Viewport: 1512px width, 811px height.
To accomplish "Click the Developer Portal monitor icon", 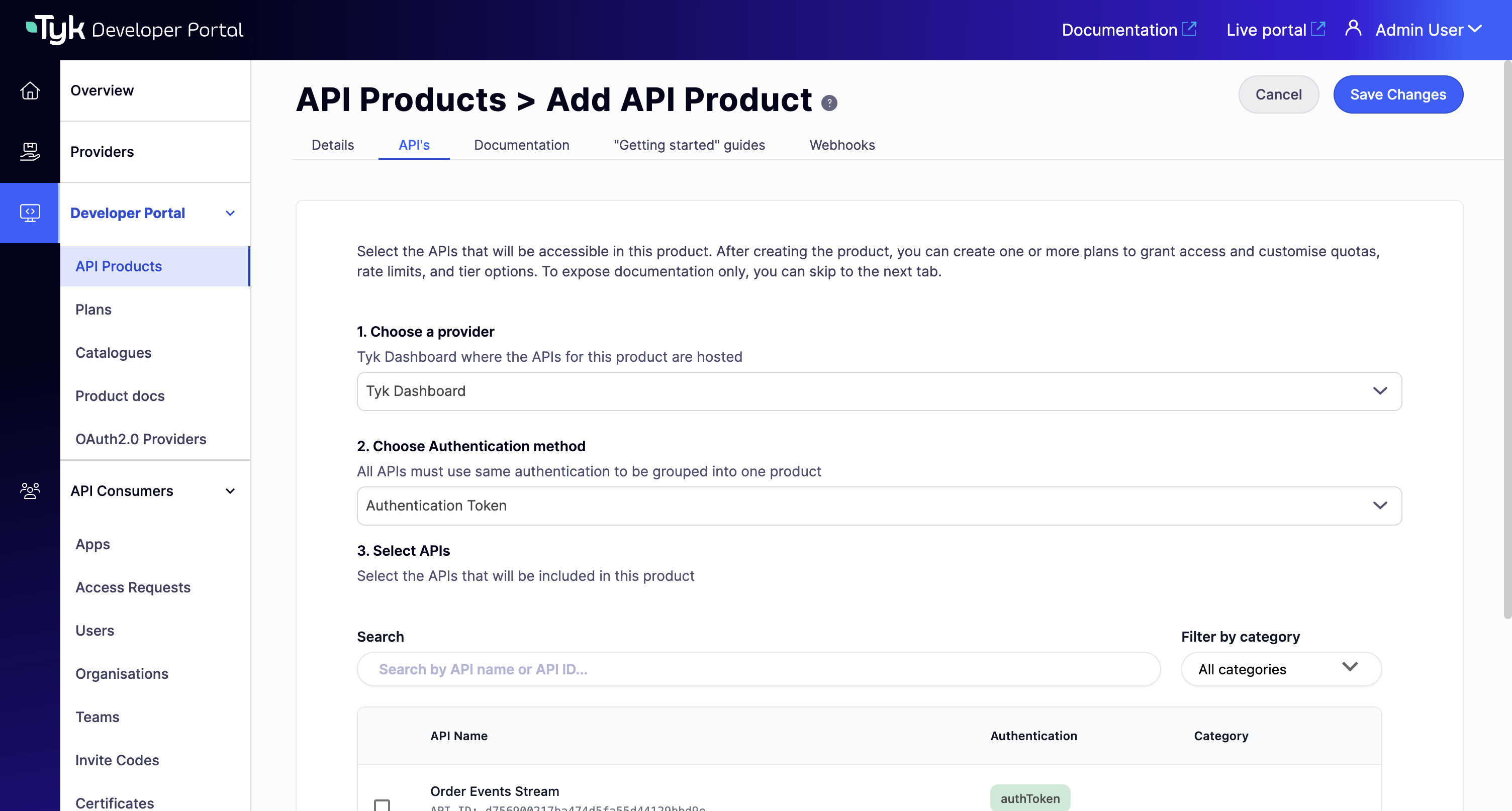I will coord(30,213).
